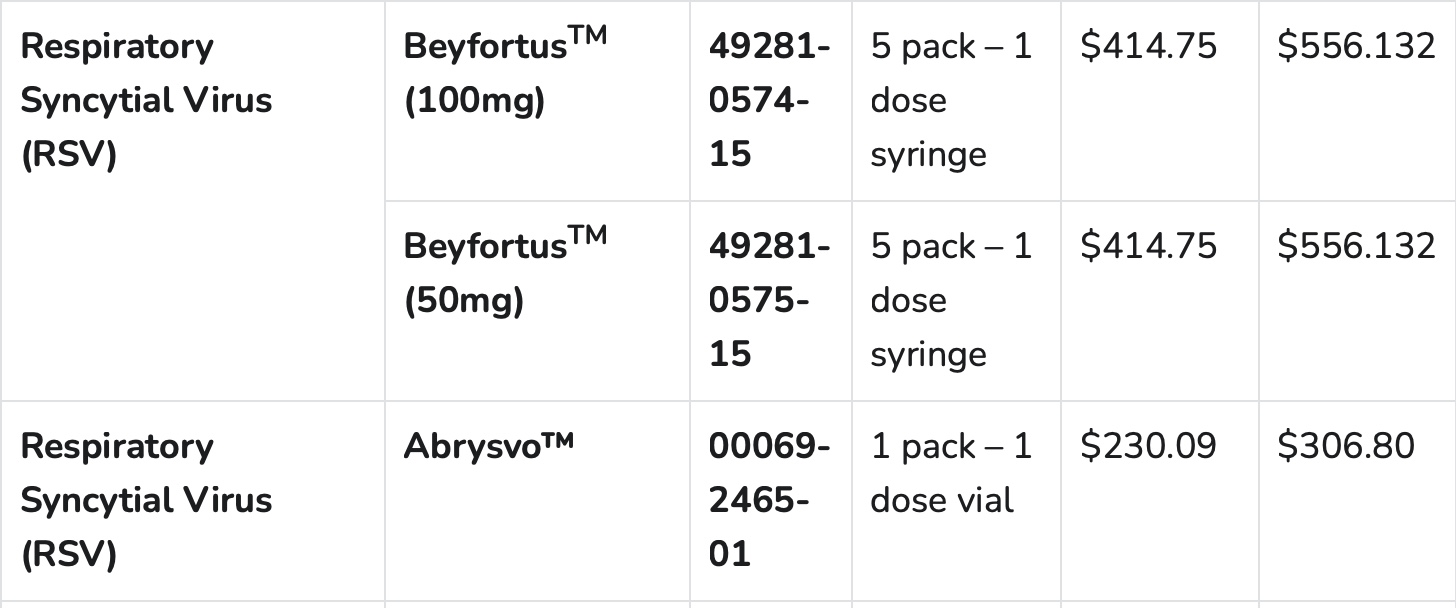Click NDC code 00069-2465-01
This screenshot has width=1456, height=608.
tap(769, 500)
